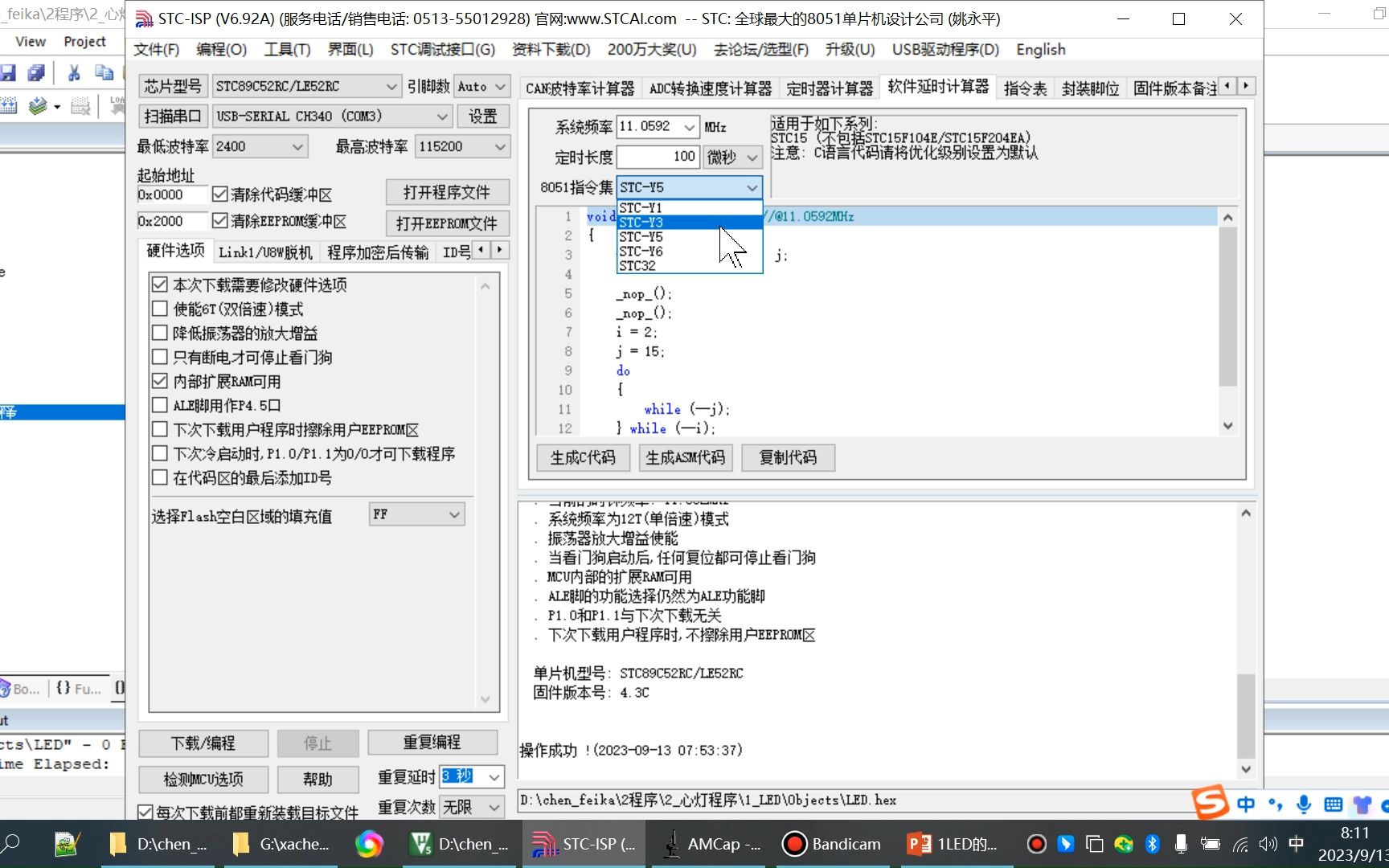Toggle Sogou Chinese/English mode 中 icon
This screenshot has height=868, width=1389.
click(1246, 804)
